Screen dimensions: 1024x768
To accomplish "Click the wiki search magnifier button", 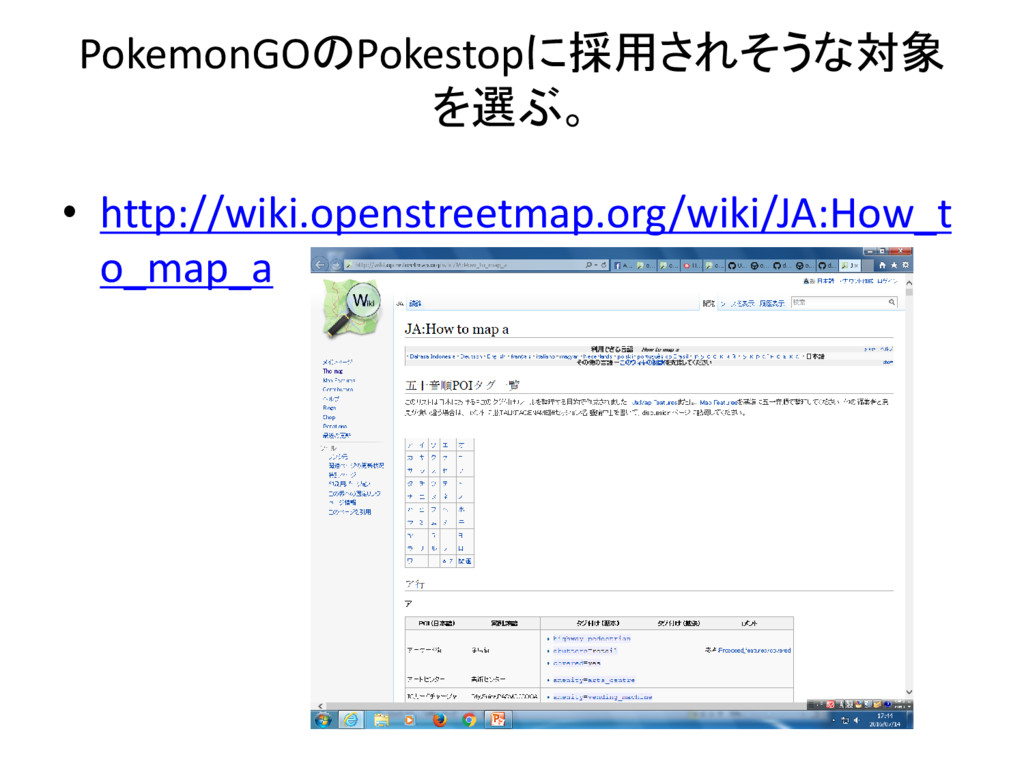I will coord(891,302).
